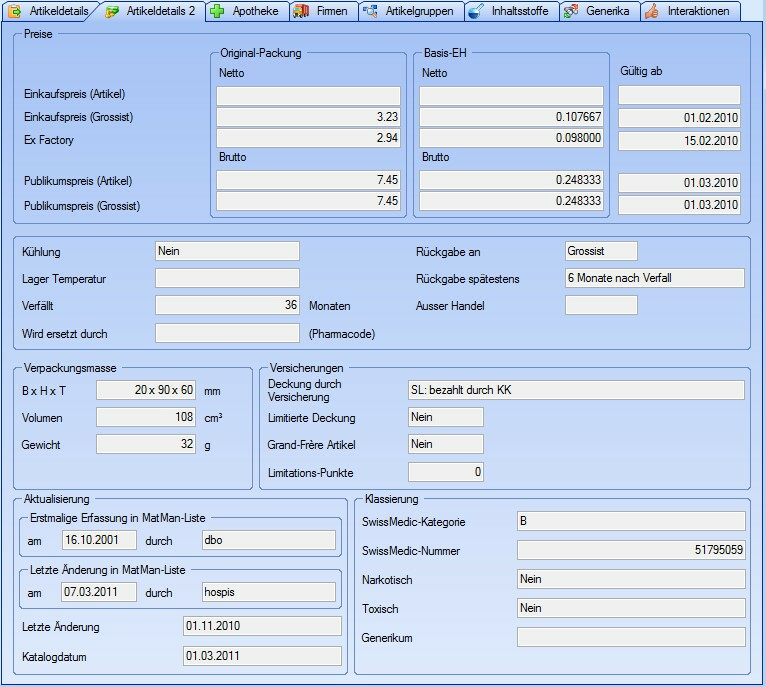The height and width of the screenshot is (687, 766).
Task: Click the empty Lager Temperatur field
Action: point(227,278)
